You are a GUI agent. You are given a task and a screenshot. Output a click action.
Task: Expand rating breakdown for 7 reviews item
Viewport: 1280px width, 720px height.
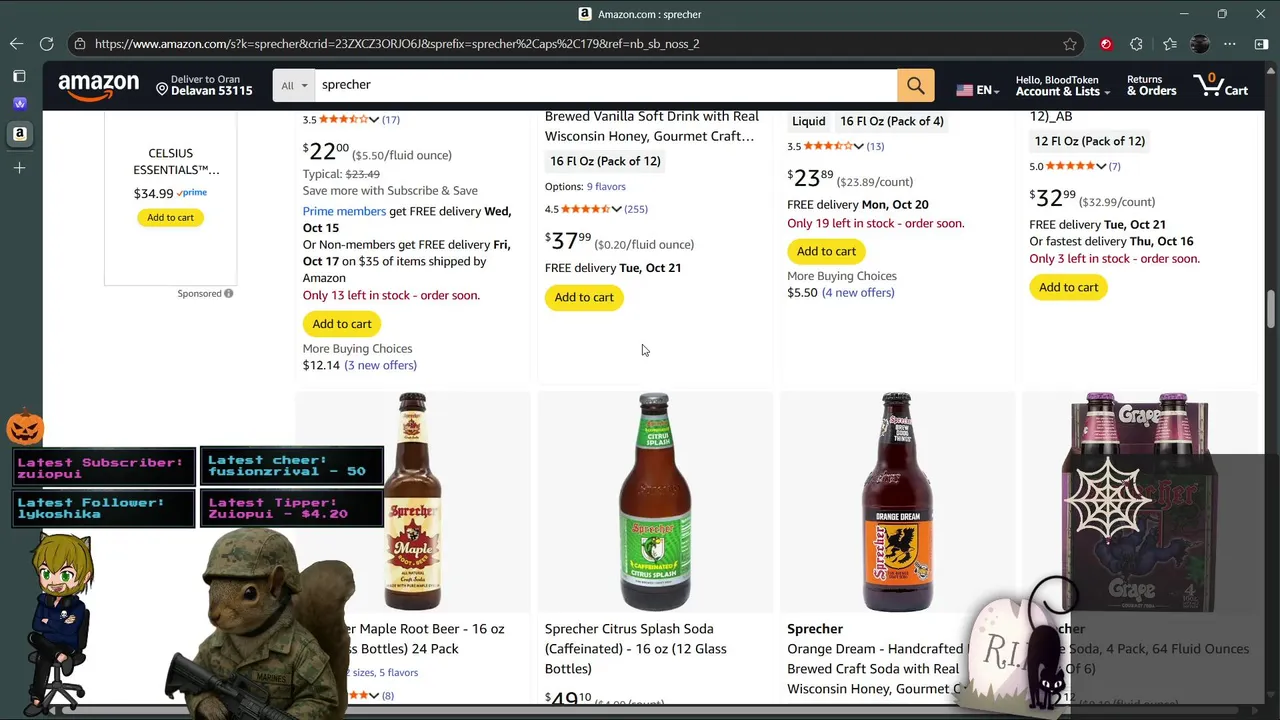(x=1101, y=166)
